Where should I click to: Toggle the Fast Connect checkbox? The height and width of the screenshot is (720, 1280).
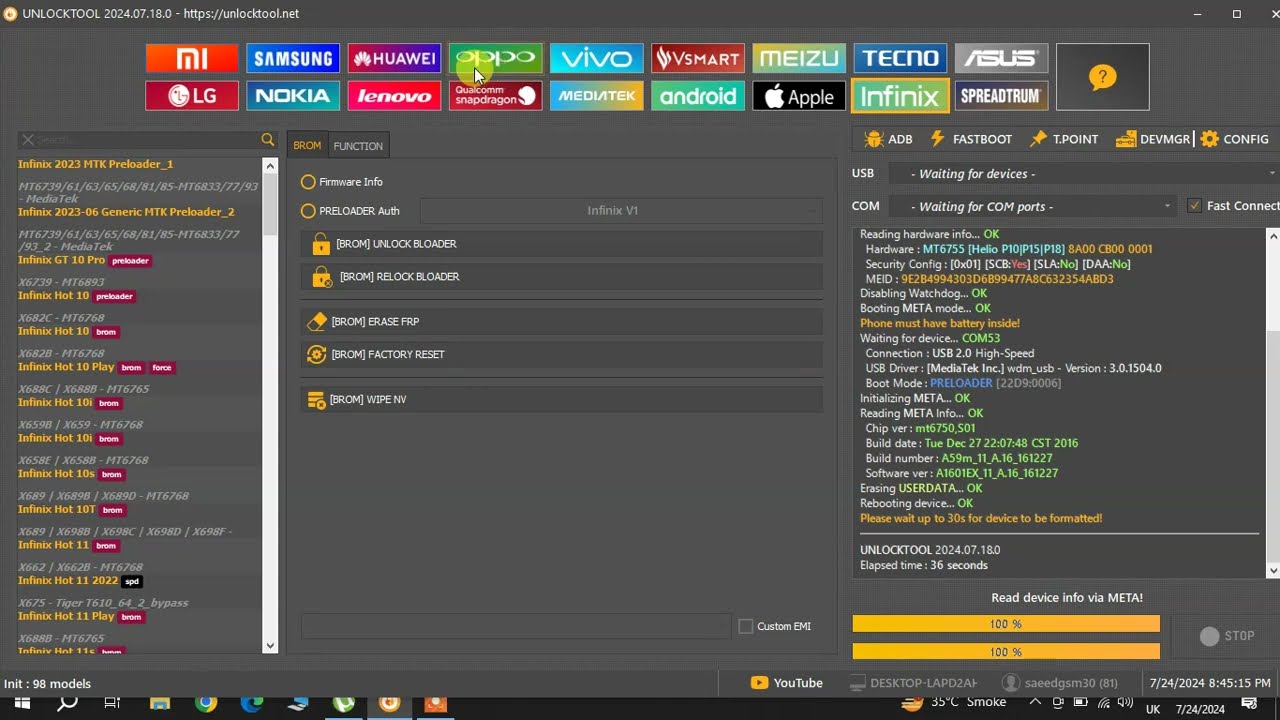point(1194,205)
